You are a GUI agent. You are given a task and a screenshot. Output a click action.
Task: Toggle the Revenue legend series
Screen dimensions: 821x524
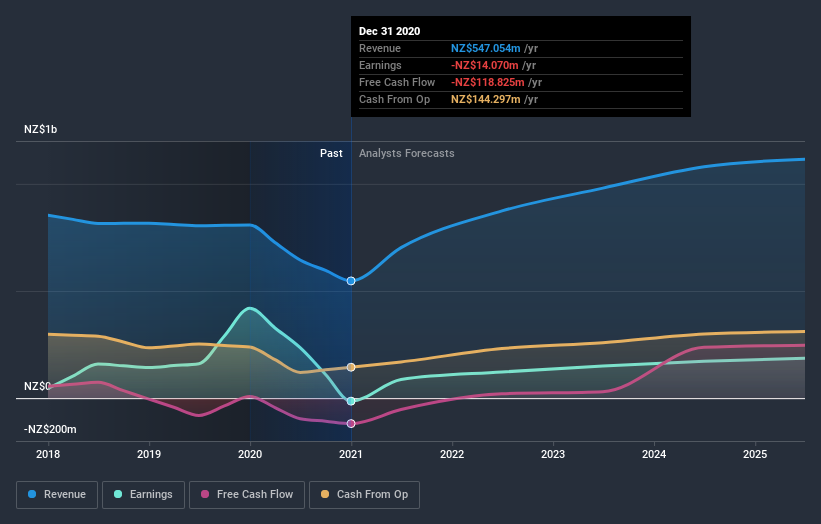click(x=57, y=495)
